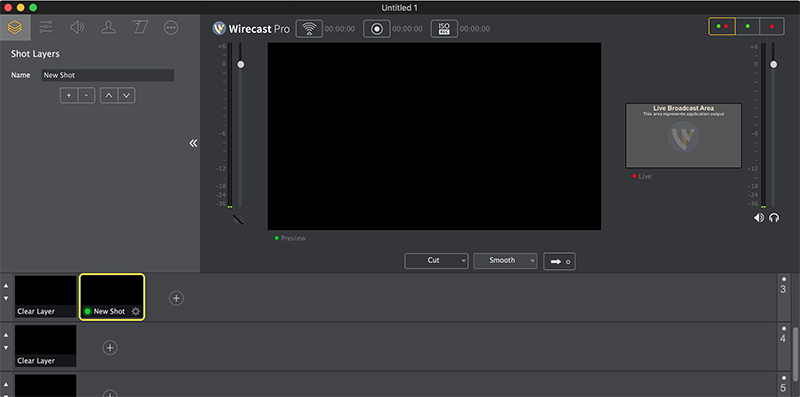
Task: Open the Smooth transition dropdown
Action: point(505,261)
